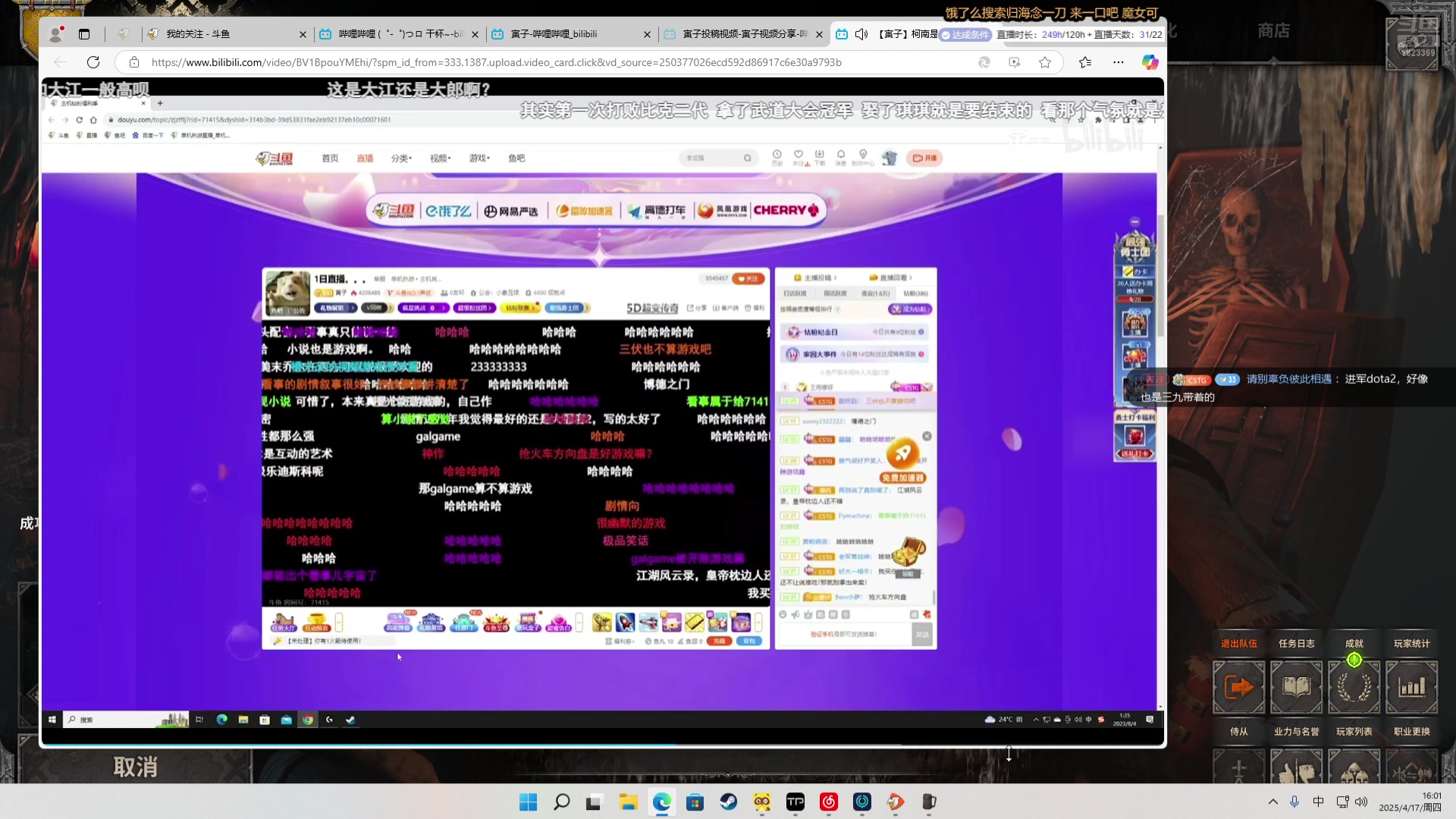Open the Copilot icon in the browser

coord(1150,62)
